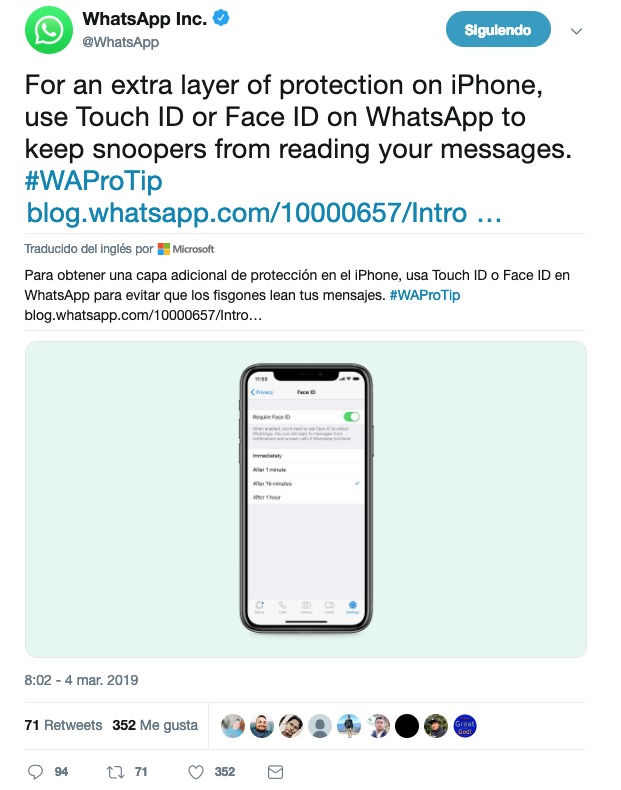Viewport: 621px width, 790px height.
Task: Open the 352 Me gusta list
Action: coord(155,725)
